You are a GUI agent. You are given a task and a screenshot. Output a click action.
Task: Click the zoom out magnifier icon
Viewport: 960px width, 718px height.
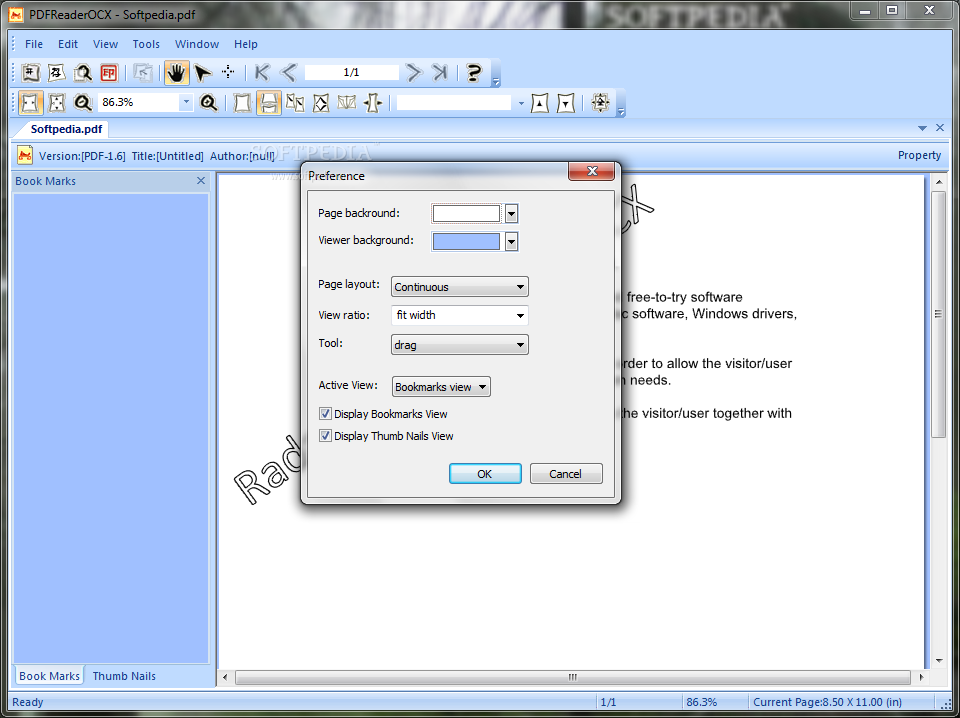(x=83, y=103)
